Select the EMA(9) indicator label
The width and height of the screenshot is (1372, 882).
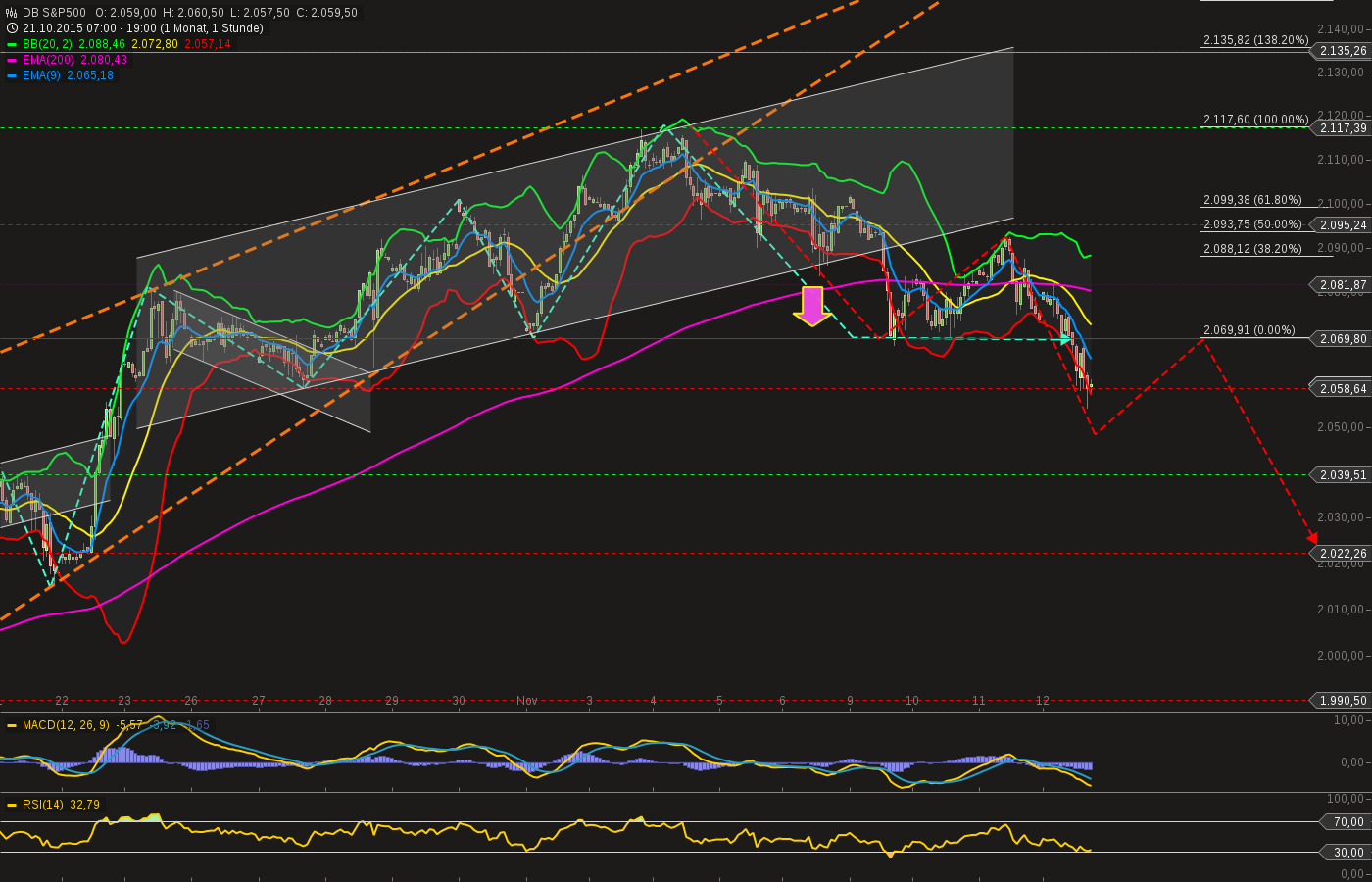pos(42,75)
